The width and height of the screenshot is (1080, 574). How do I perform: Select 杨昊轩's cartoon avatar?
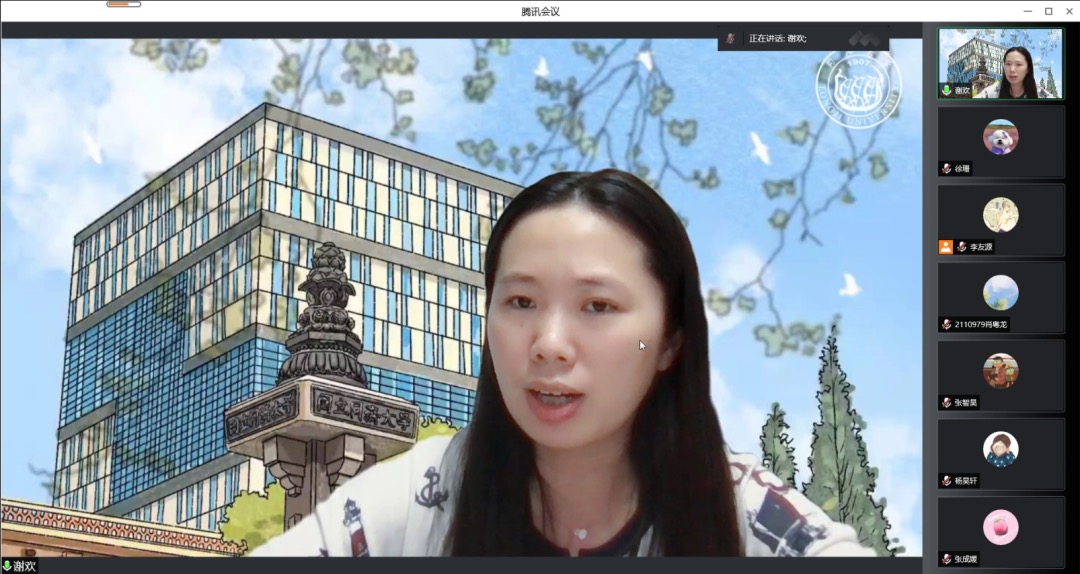click(1000, 448)
